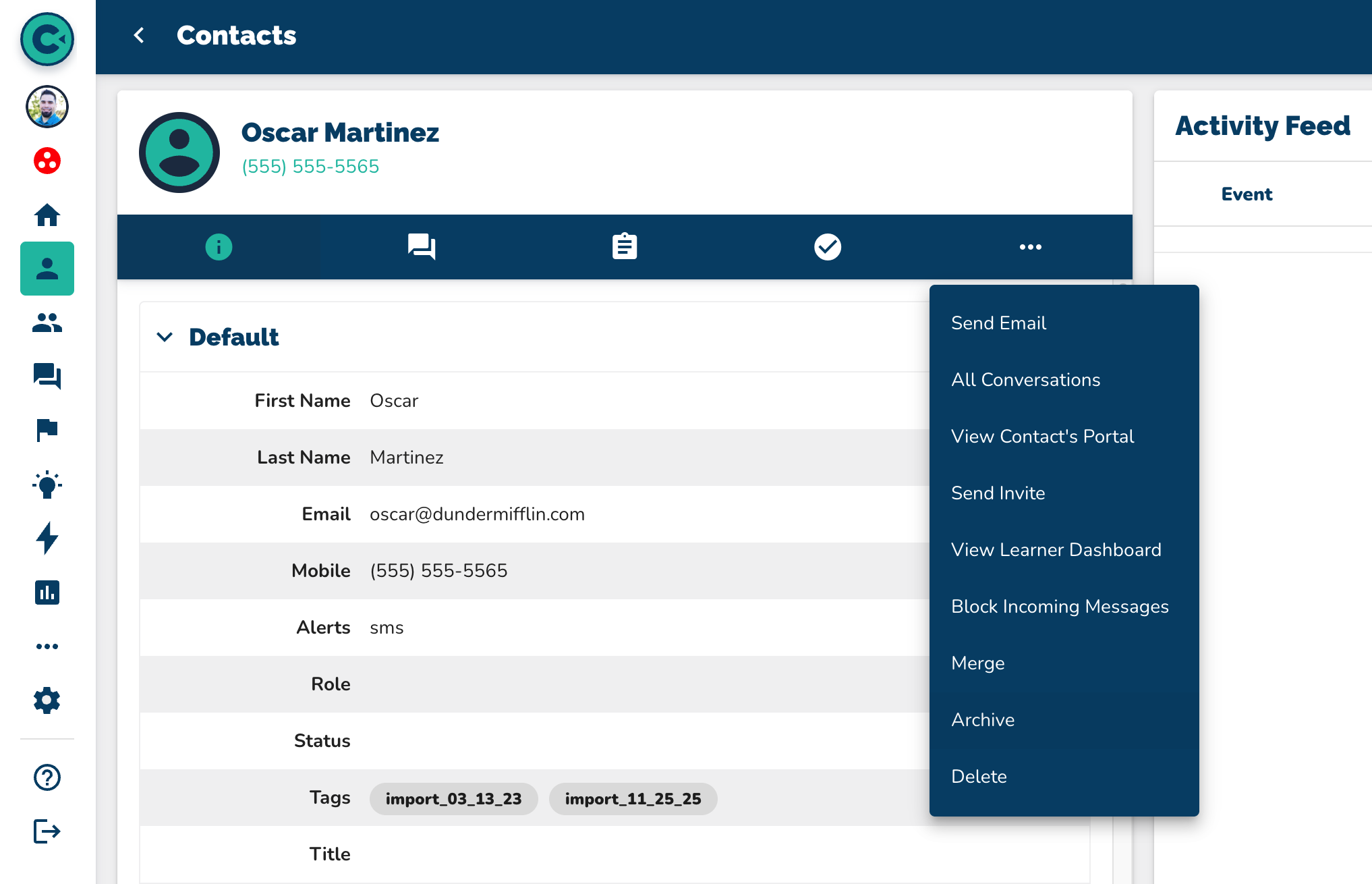Click the logout icon at sidebar bottom
Viewport: 1372px width, 884px height.
47,831
